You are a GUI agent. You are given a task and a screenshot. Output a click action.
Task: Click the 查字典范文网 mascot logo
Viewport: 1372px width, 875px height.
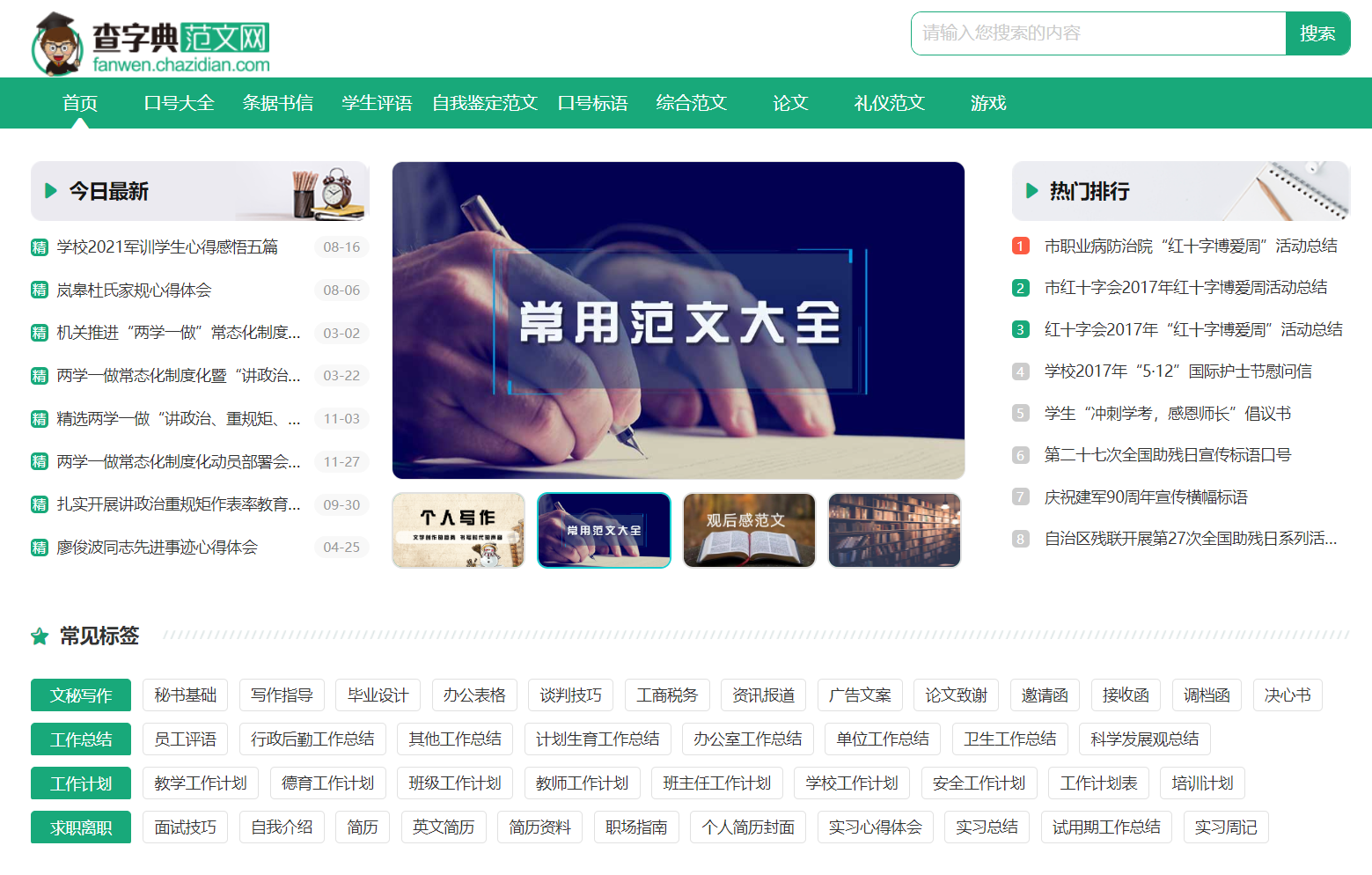point(58,44)
